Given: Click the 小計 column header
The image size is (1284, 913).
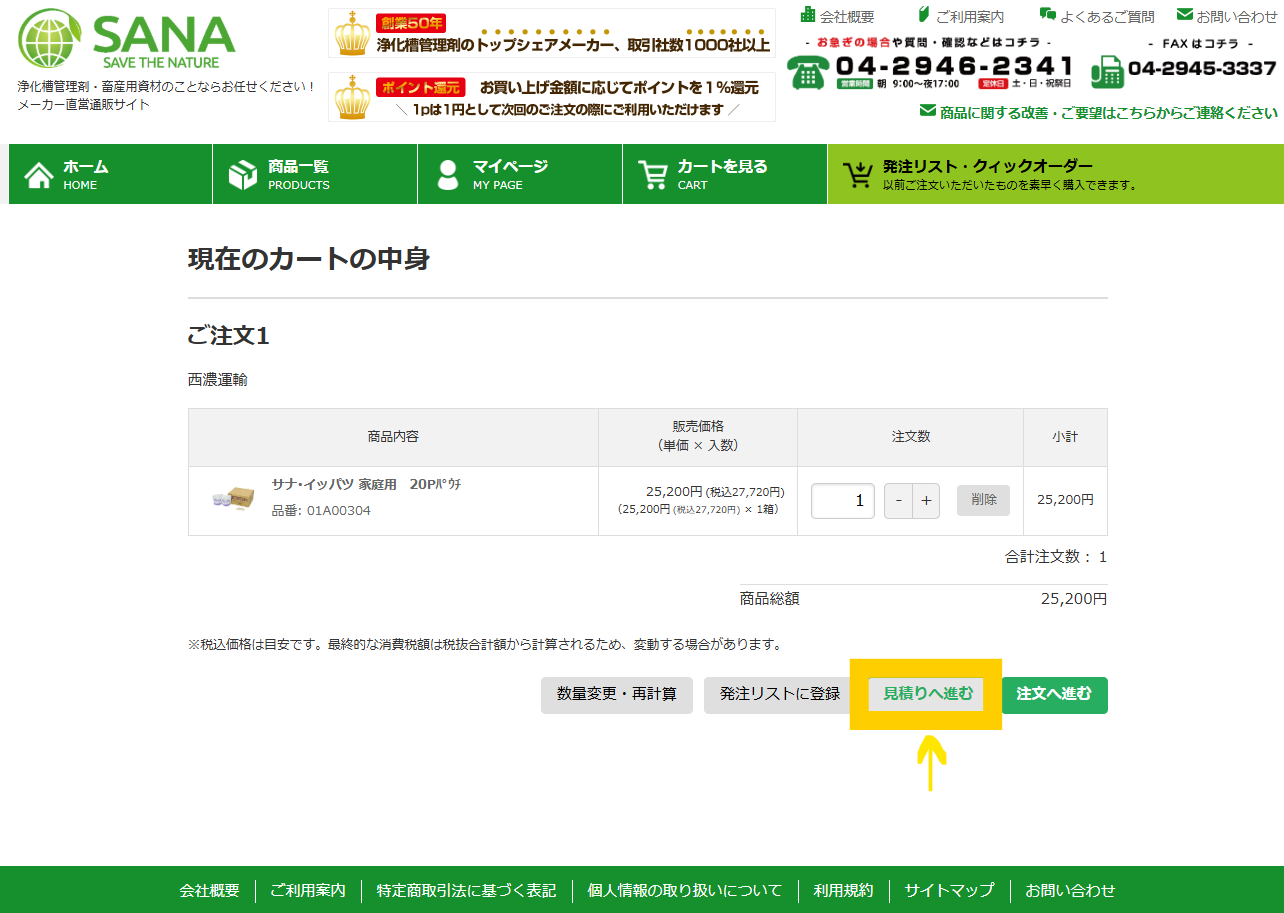Looking at the screenshot, I should 1065,437.
